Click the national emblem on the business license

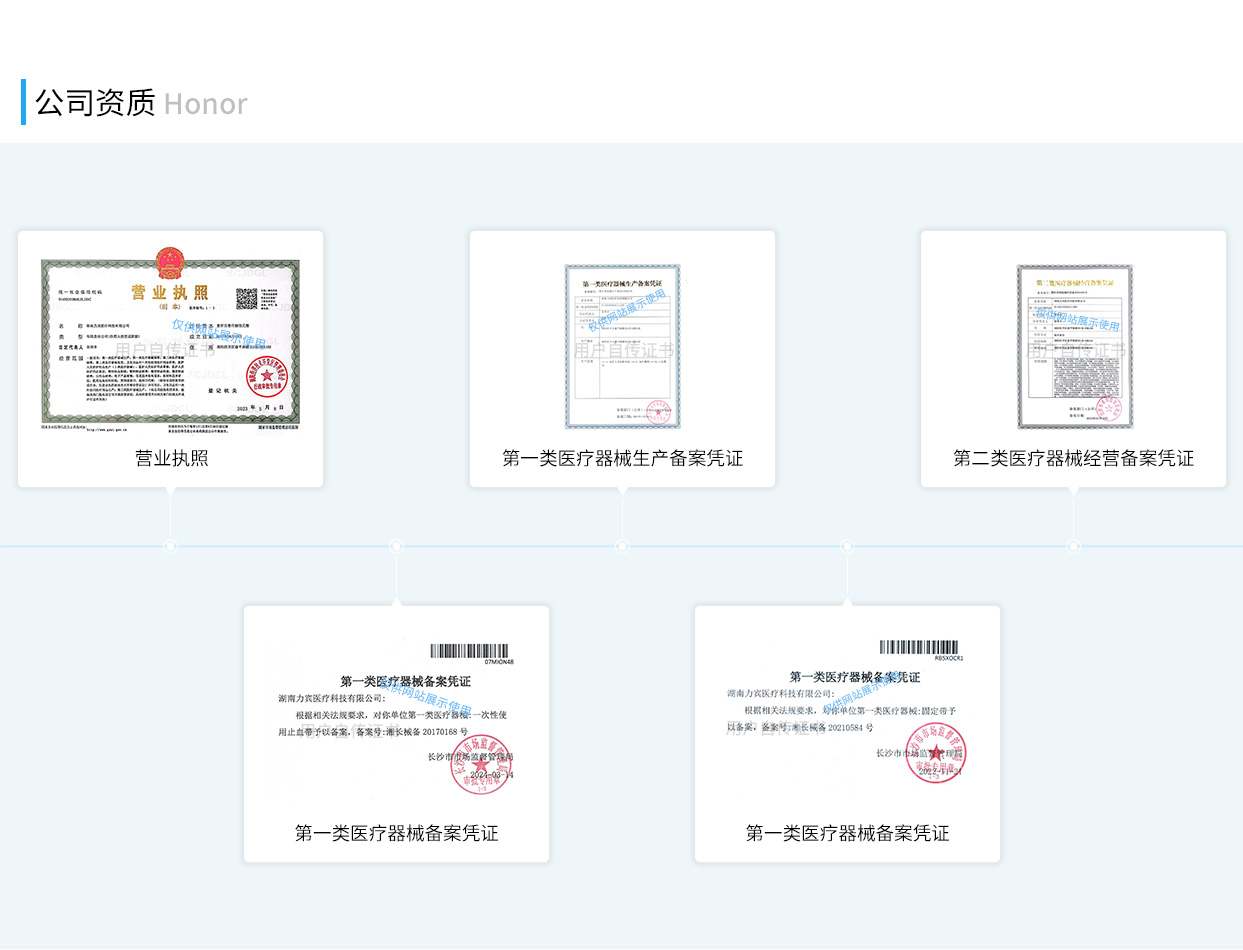point(170,263)
